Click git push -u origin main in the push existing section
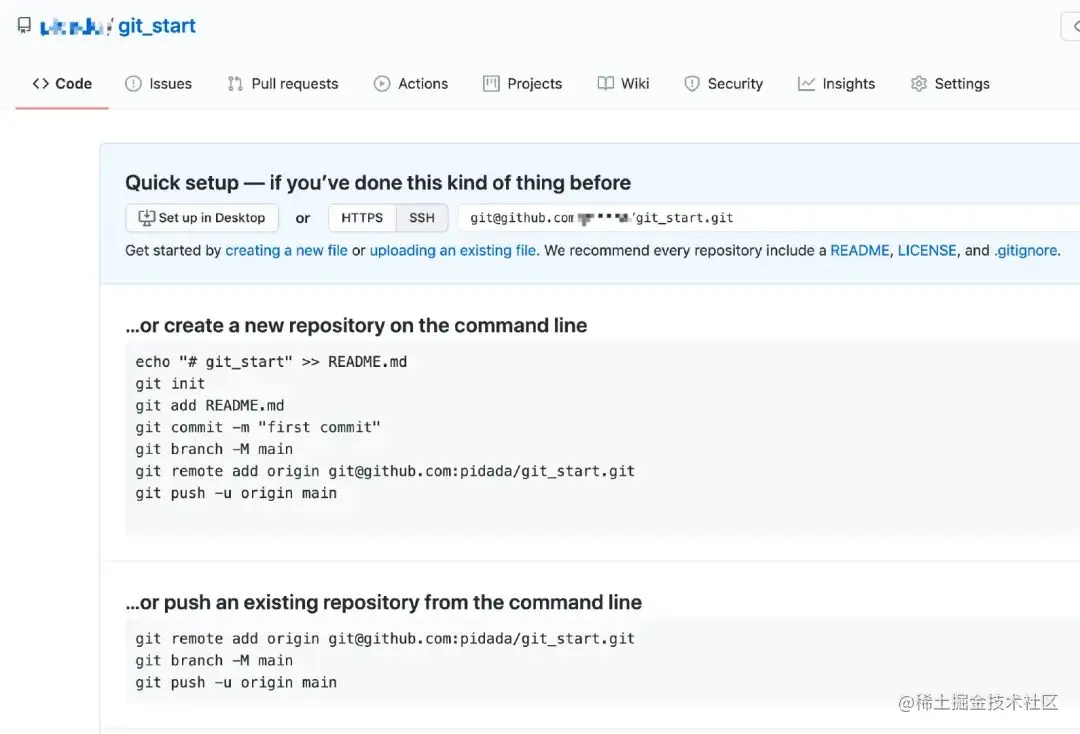Screen dimensions: 1080x734 (236, 682)
